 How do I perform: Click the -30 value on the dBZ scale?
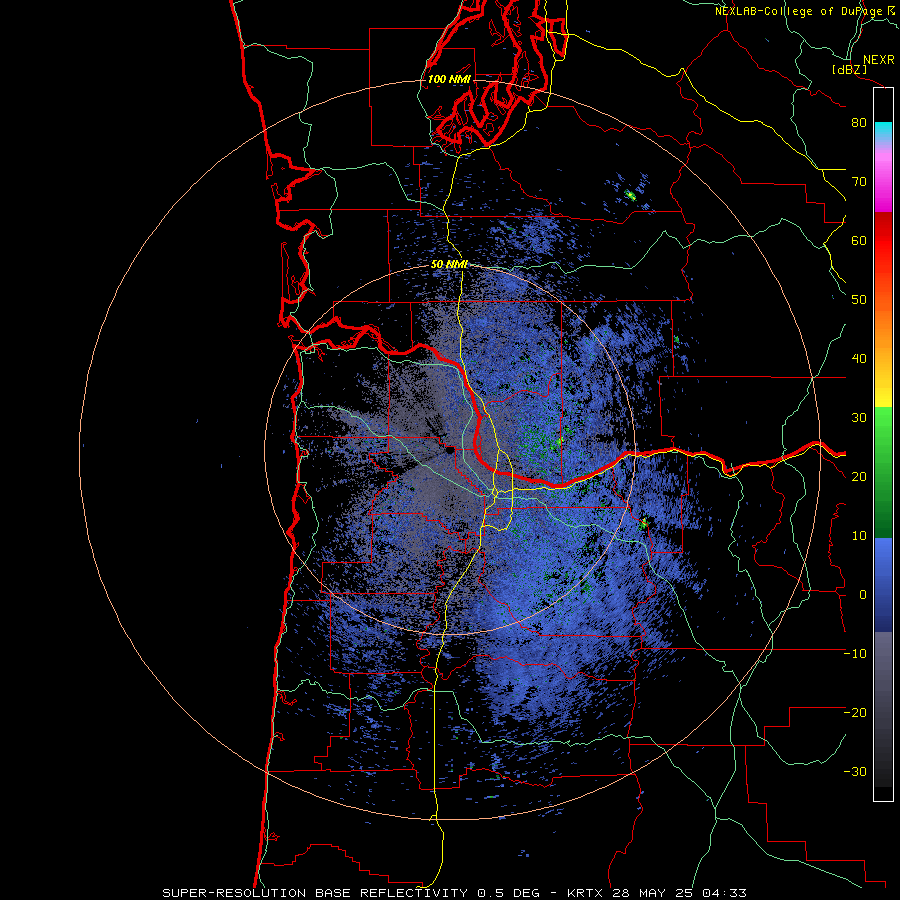[855, 771]
